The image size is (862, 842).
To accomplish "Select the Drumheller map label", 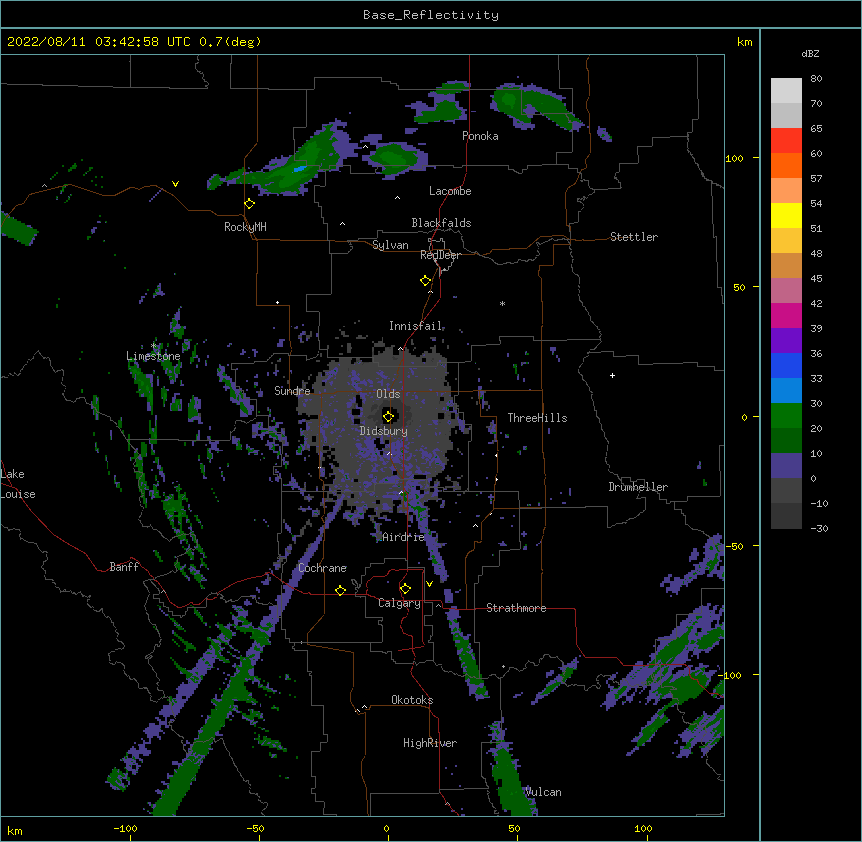I will 638,487.
